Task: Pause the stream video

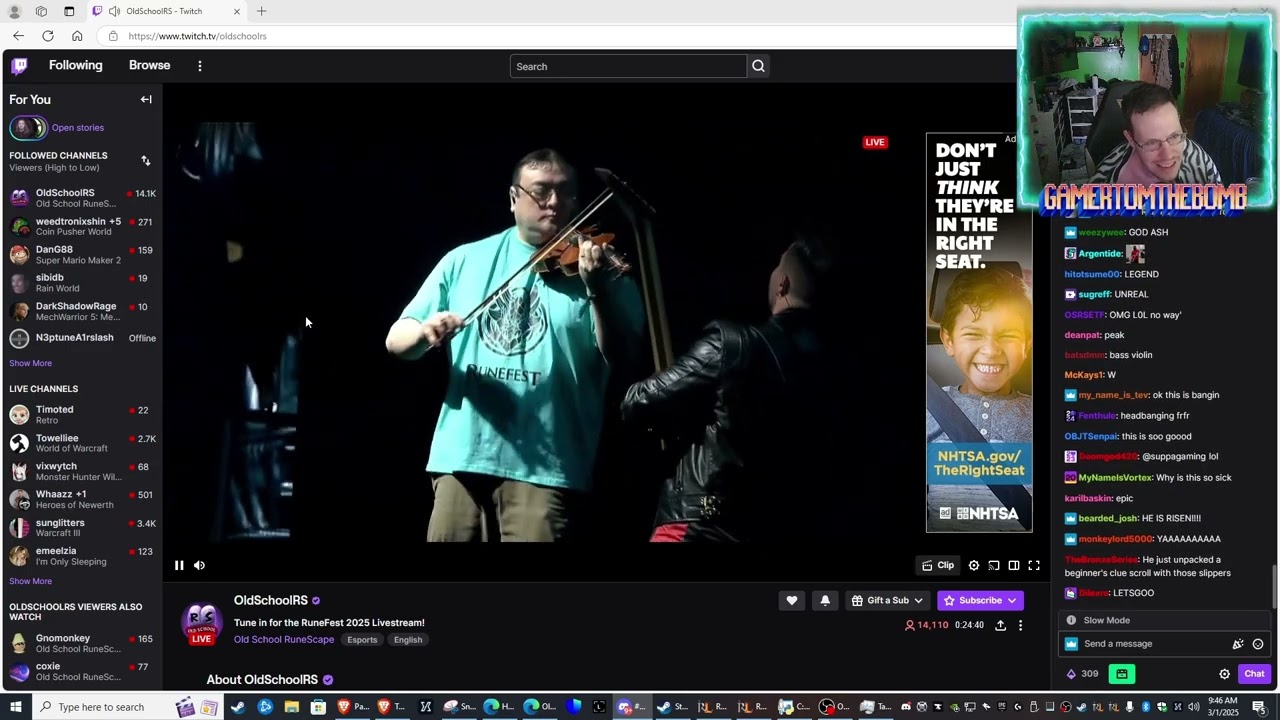Action: point(179,565)
